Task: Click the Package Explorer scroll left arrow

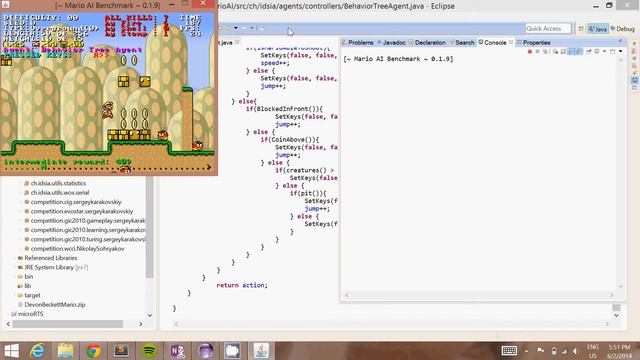Action: (x=8, y=324)
